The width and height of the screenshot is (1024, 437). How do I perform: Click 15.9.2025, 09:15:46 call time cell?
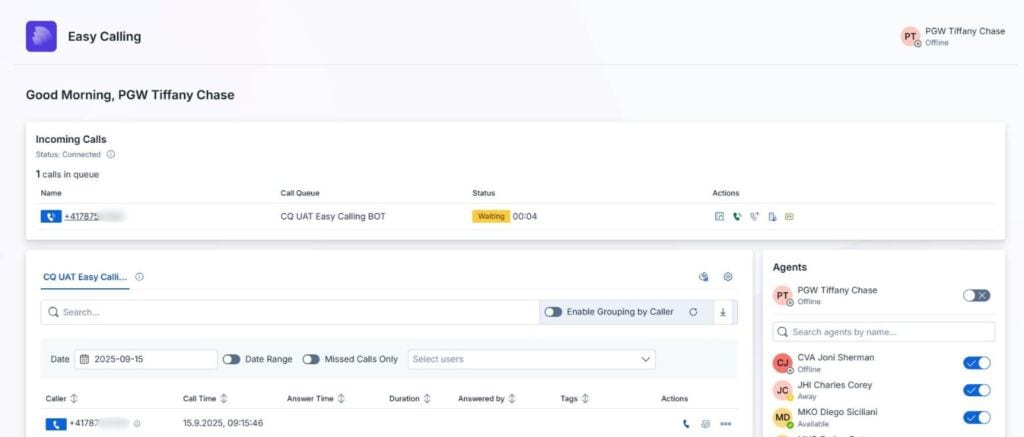pyautogui.click(x=223, y=423)
